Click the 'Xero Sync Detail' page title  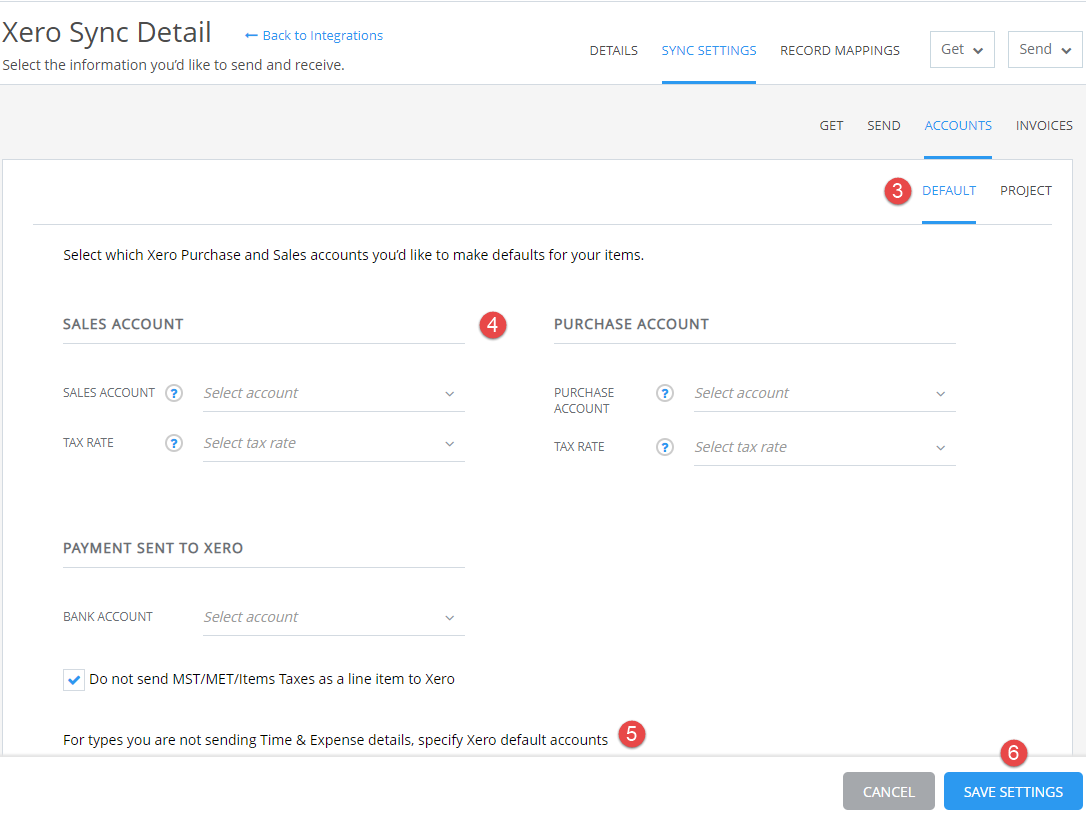(x=107, y=33)
